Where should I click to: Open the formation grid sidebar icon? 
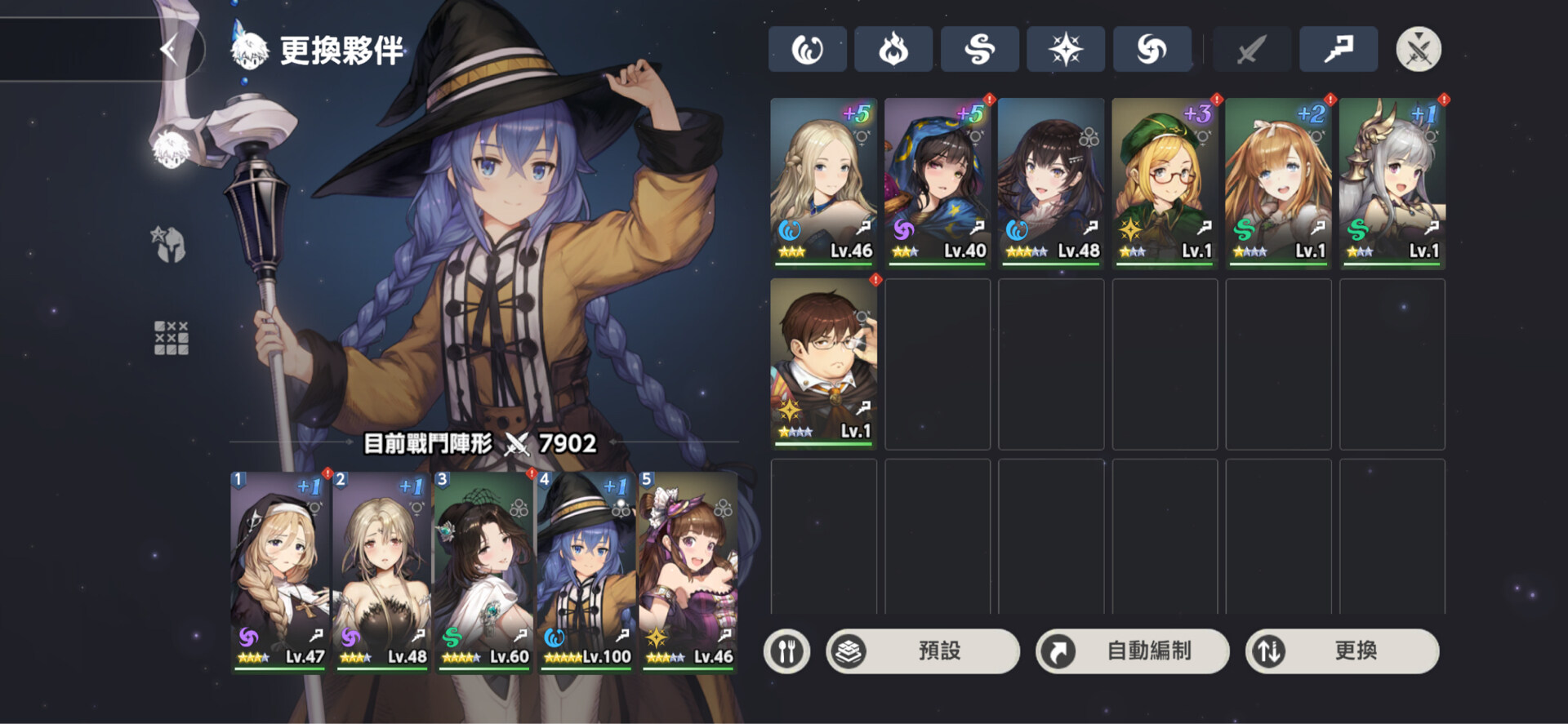point(171,337)
